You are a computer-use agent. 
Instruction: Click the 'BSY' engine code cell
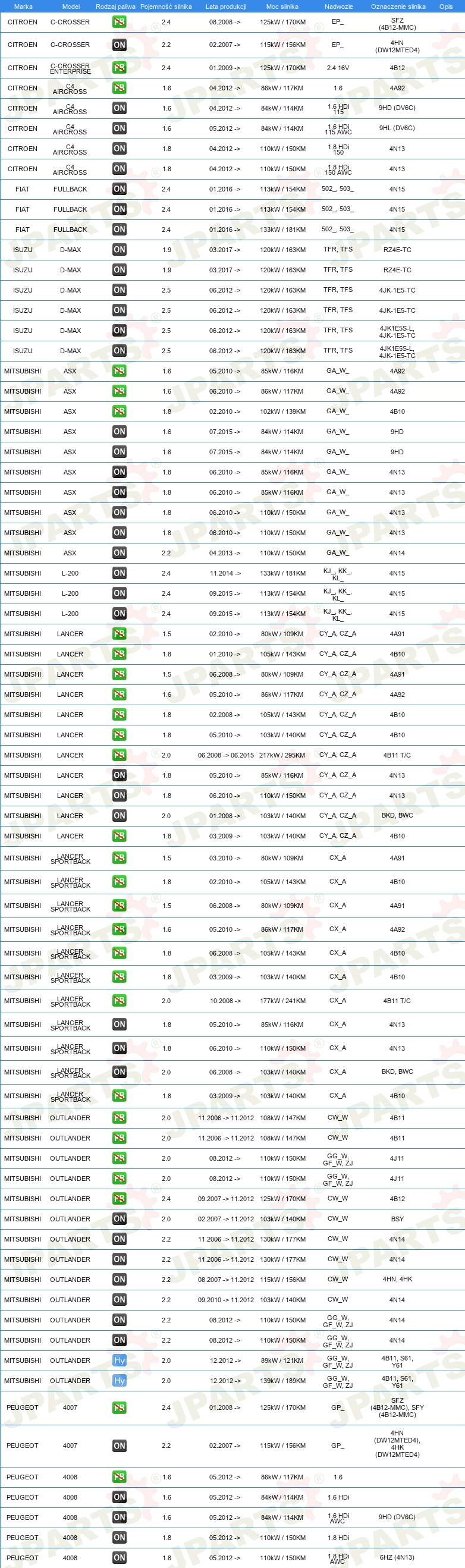397,1219
